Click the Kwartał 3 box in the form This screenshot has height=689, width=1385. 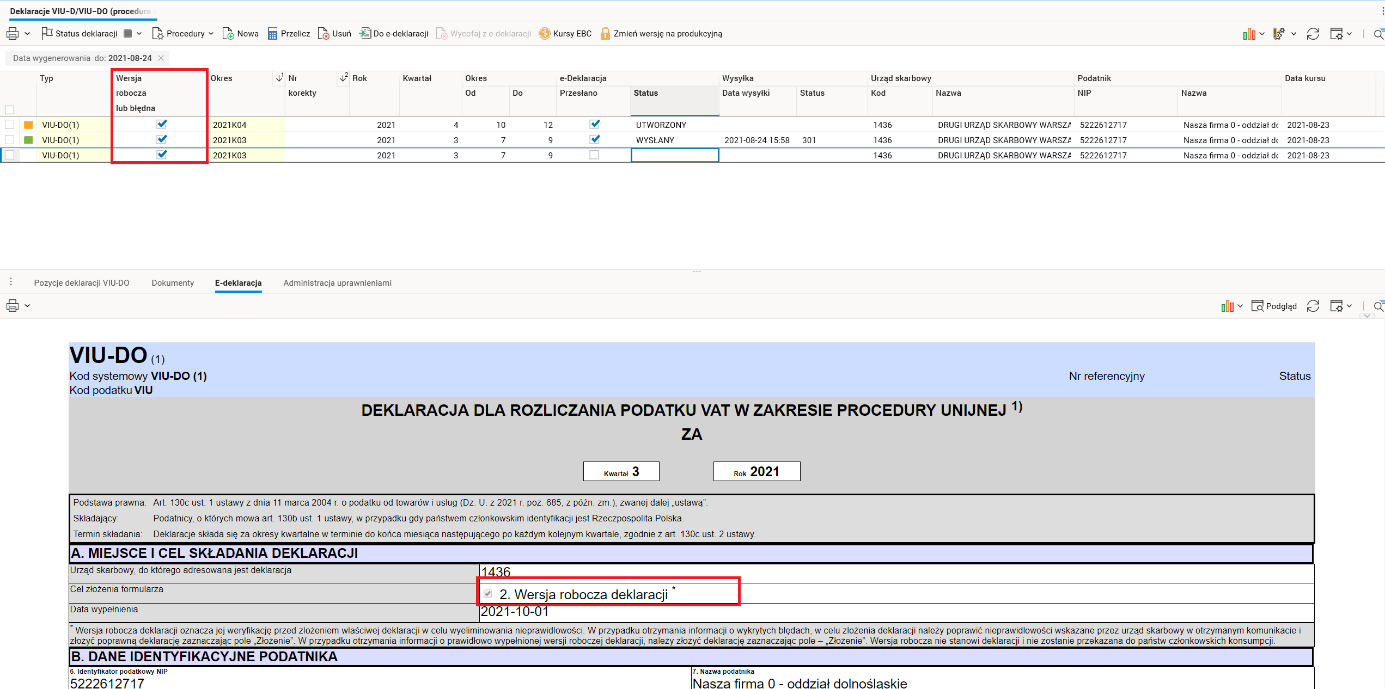[x=622, y=471]
